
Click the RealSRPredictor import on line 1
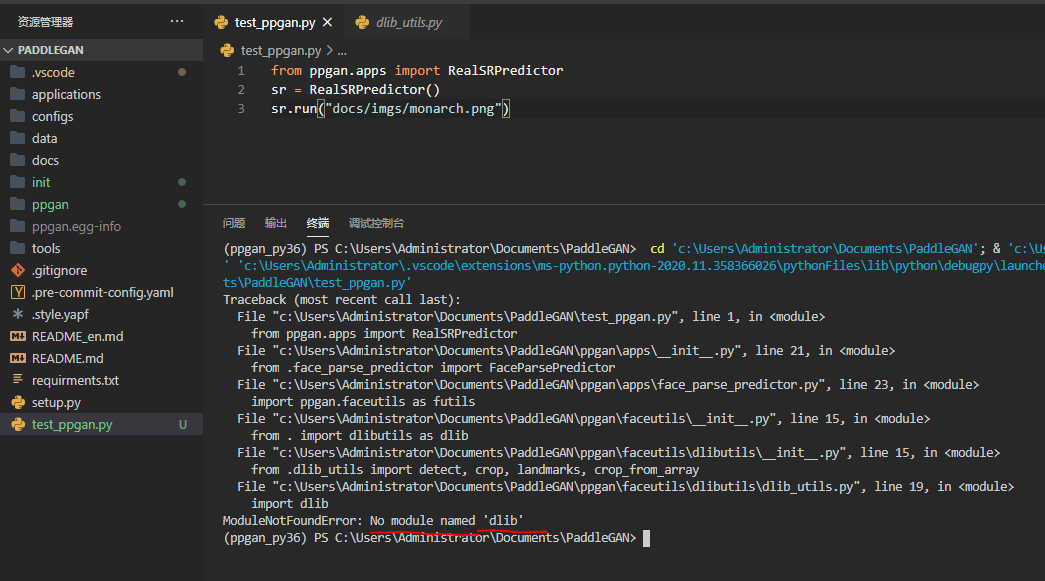505,70
